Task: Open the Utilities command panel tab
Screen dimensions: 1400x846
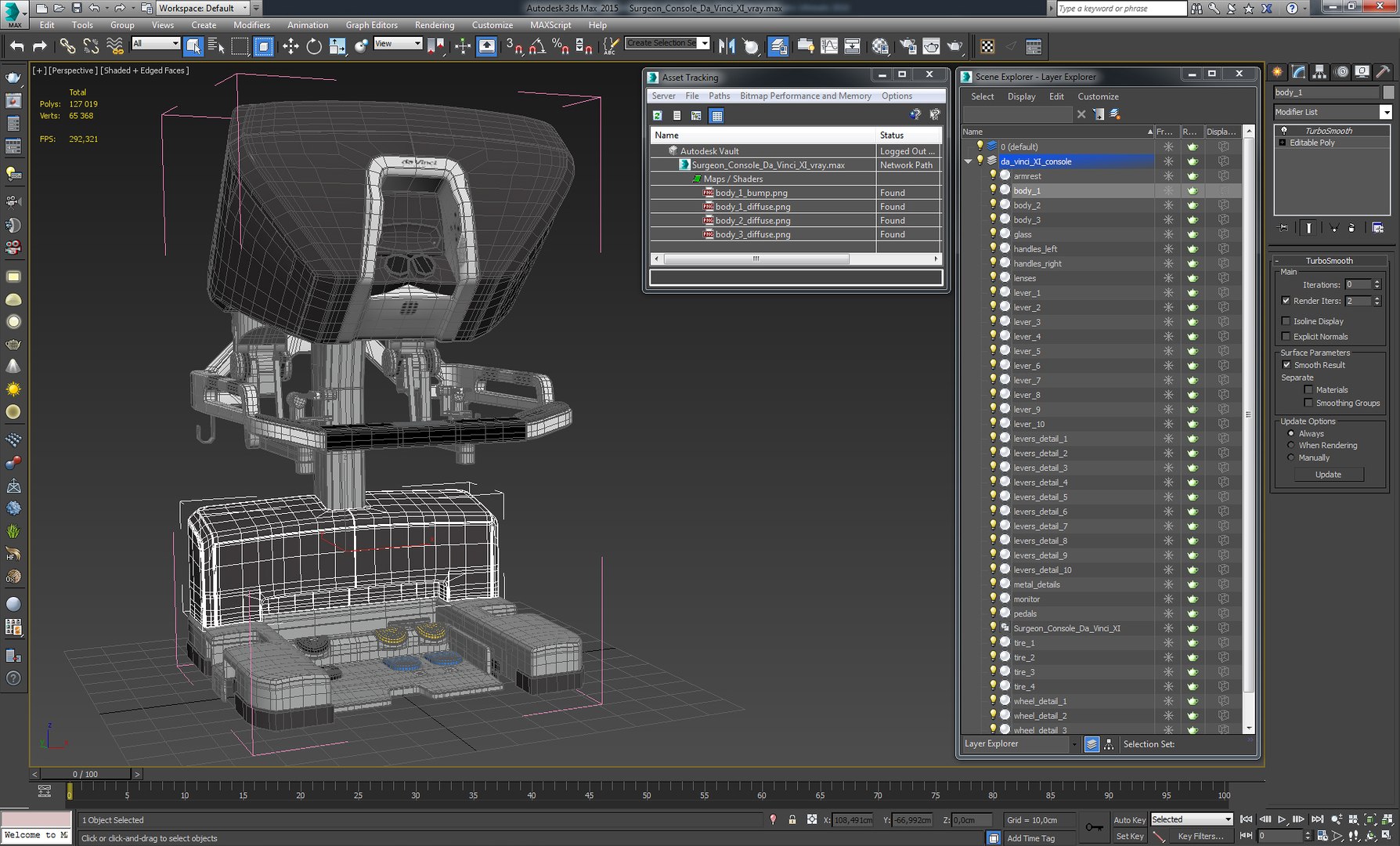Action: 1384,72
